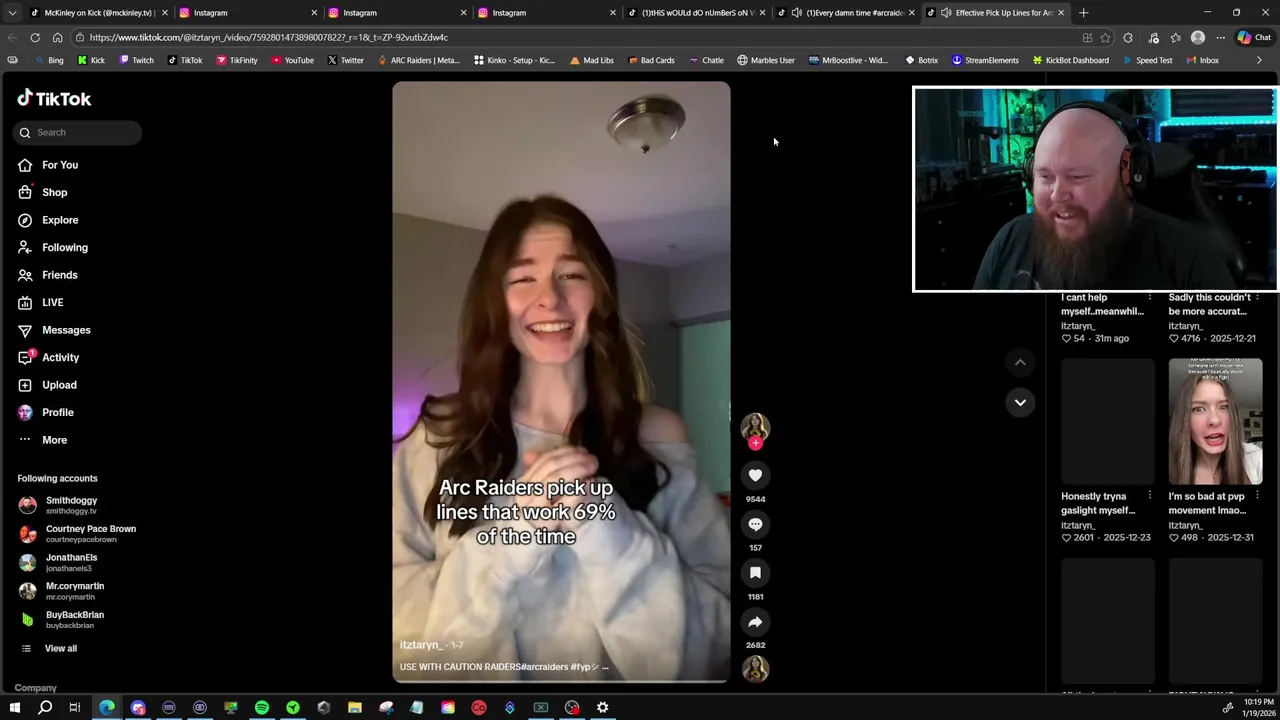Viewport: 1280px width, 720px height.
Task: Open the spinning sound disc avatar
Action: (x=755, y=669)
